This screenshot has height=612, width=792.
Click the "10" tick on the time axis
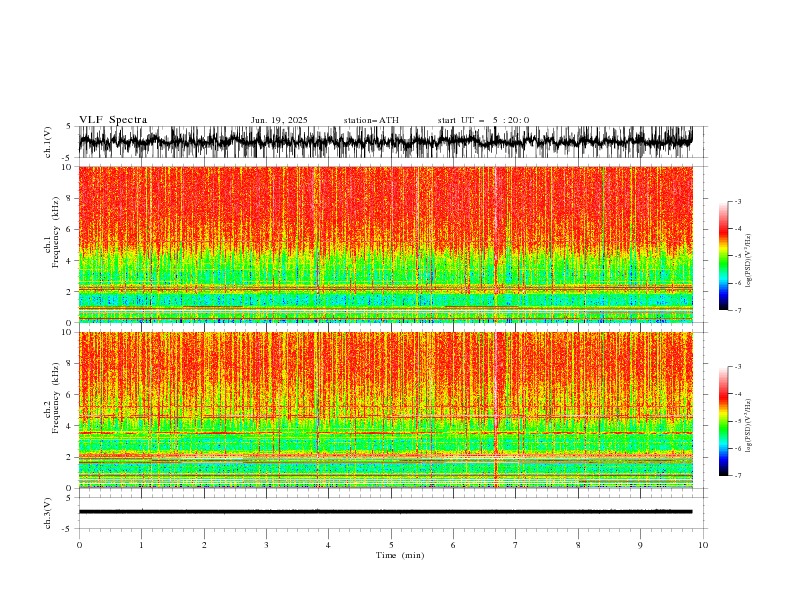(x=703, y=545)
